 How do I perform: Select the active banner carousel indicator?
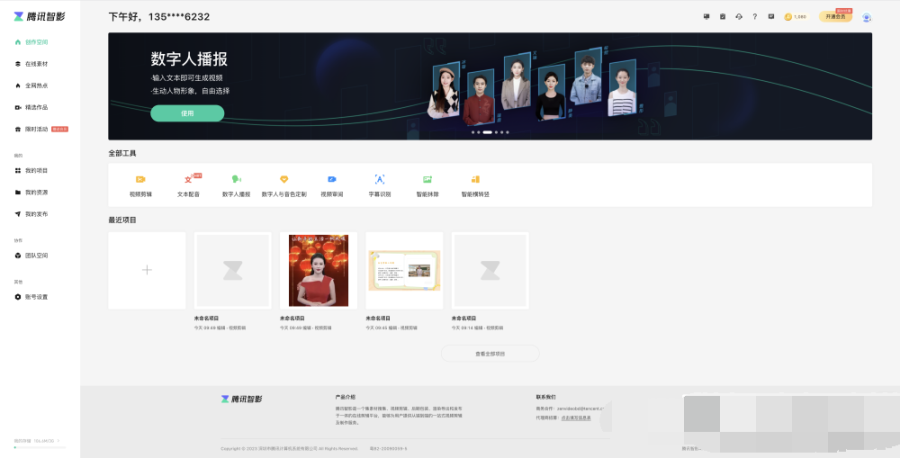click(487, 132)
